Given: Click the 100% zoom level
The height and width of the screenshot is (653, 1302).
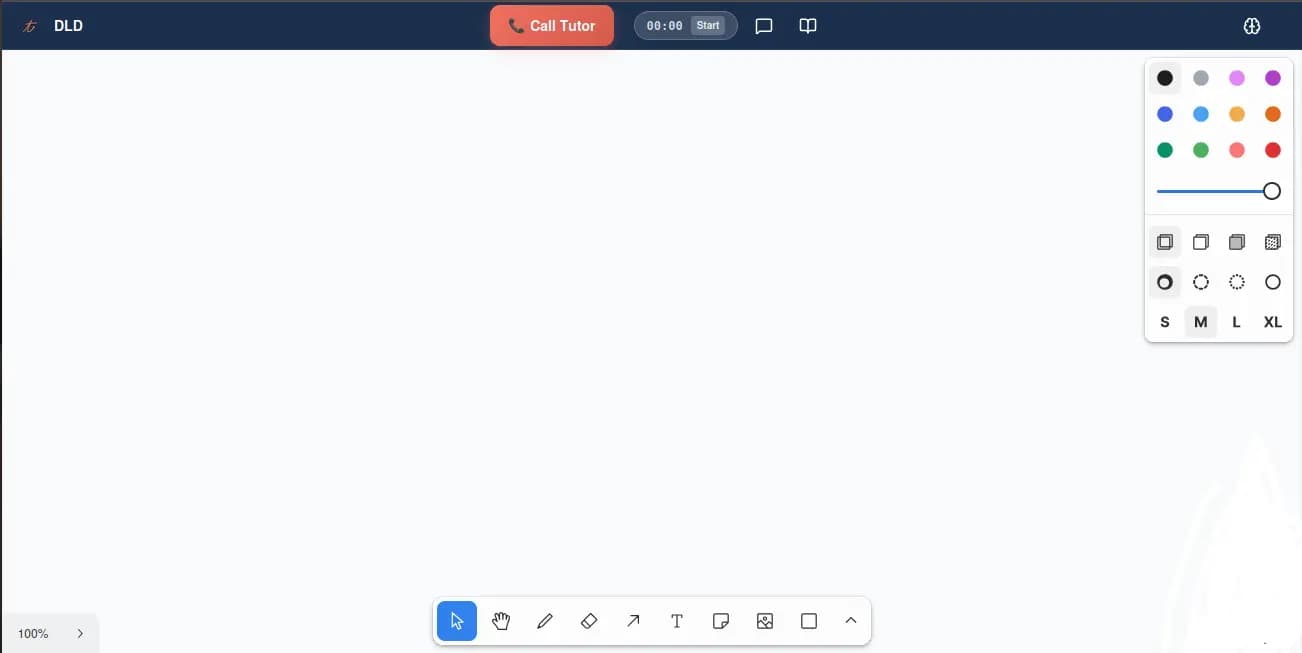Looking at the screenshot, I should click(33, 634).
